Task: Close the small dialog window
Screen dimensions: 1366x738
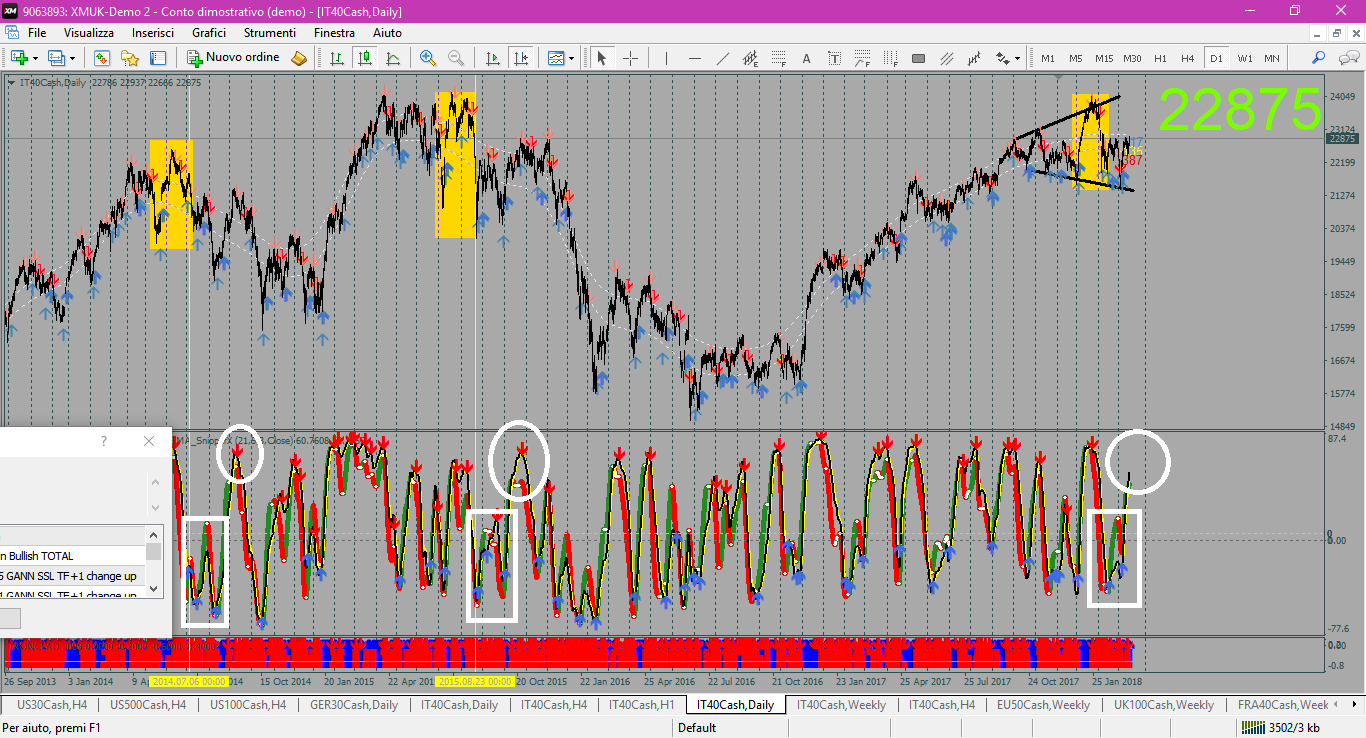Action: pyautogui.click(x=149, y=441)
